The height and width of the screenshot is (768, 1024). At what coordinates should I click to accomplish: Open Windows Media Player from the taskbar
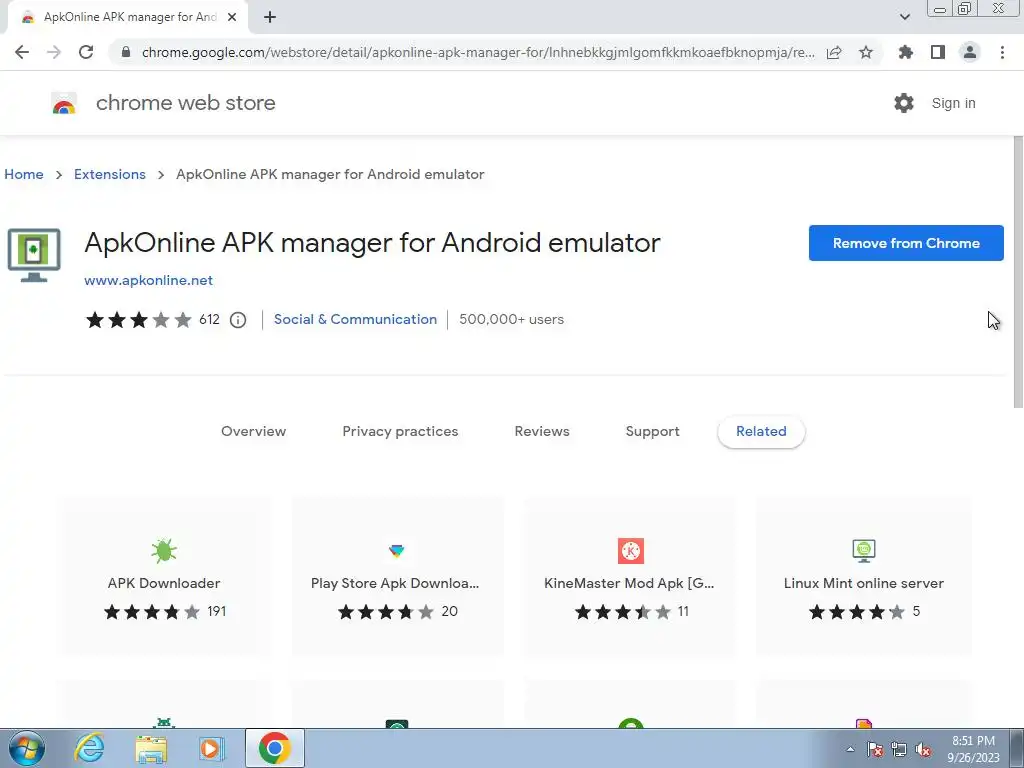point(211,748)
